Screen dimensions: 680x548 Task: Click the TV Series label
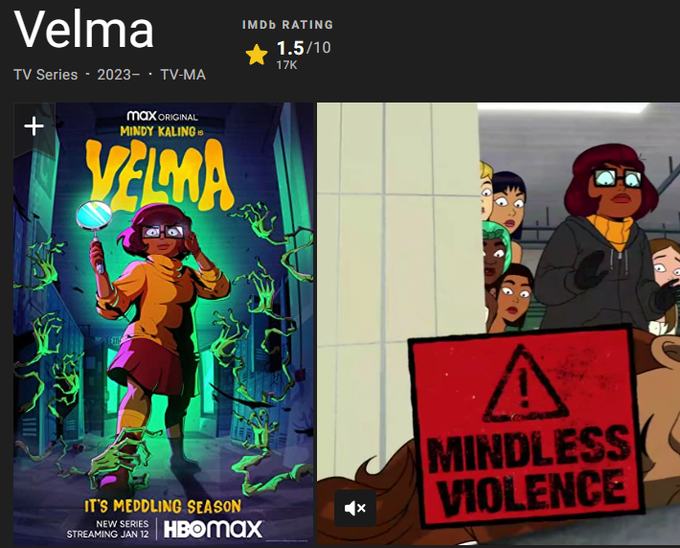(46, 75)
